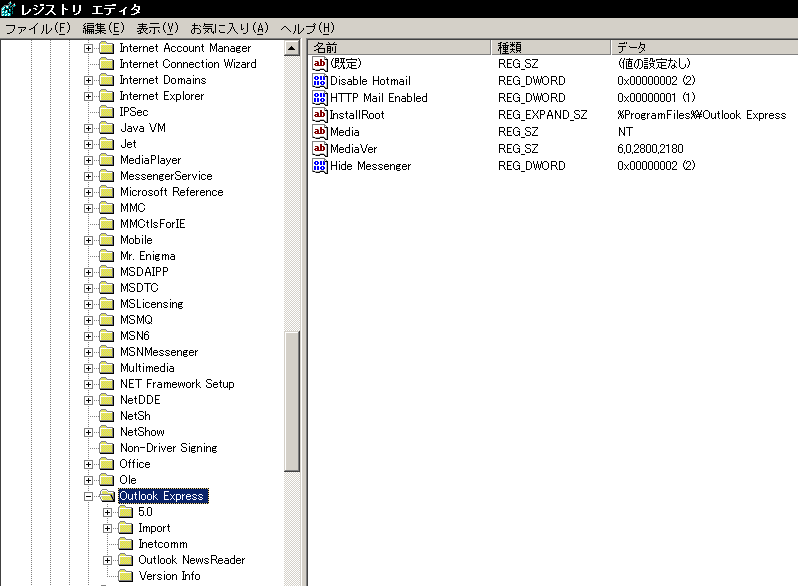The height and width of the screenshot is (586, 798).
Task: Expand the 5.0 subkey
Action: 108,512
